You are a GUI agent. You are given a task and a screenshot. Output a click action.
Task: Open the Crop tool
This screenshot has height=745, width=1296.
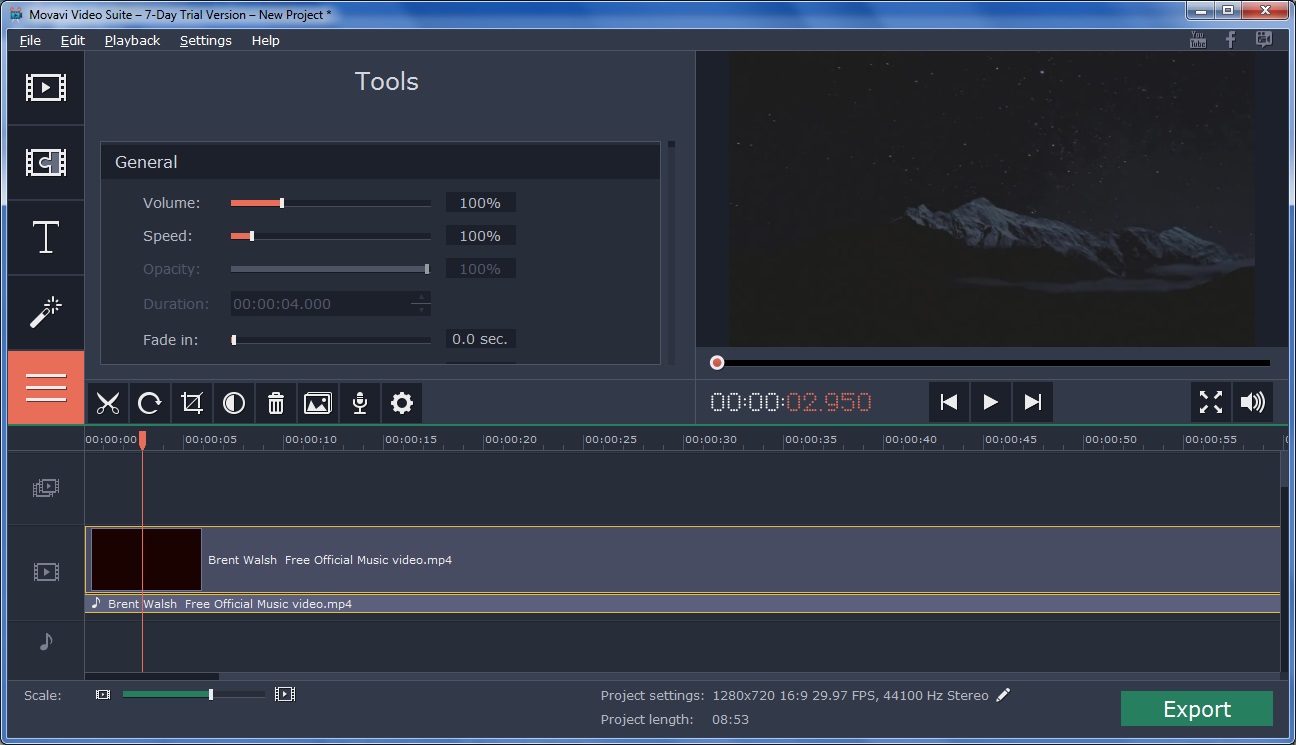coord(192,403)
